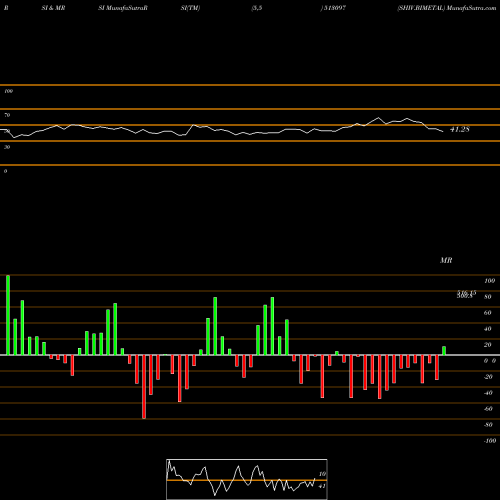The image size is (500, 500).
Task: Click the RSI axis label 70
Action: 7,115
